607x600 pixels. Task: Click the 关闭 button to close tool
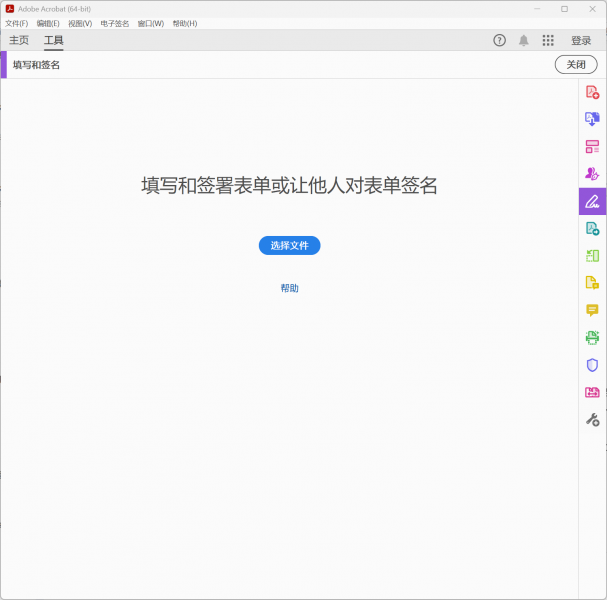576,65
